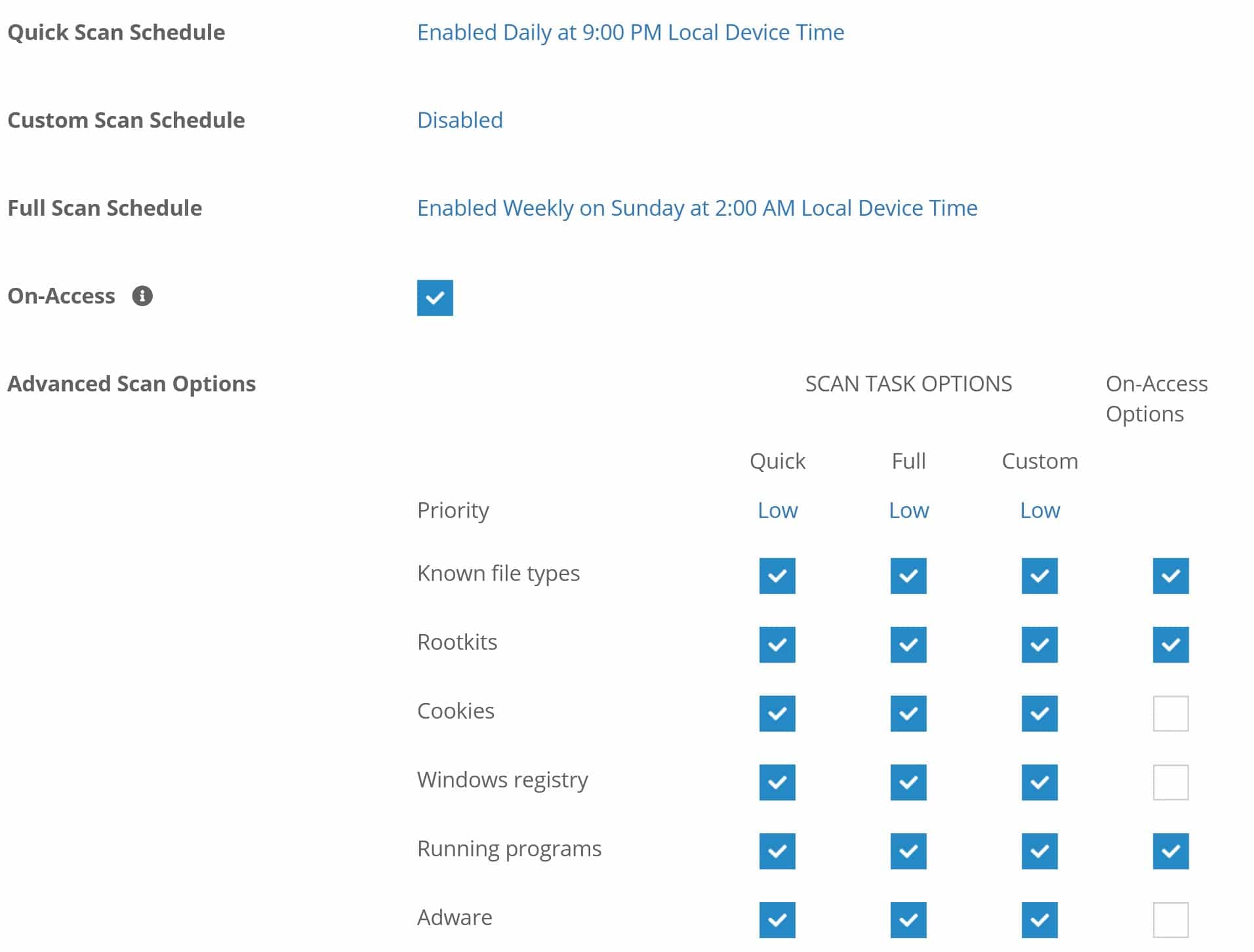Uncheck Cookies for Full scan
This screenshot has height=952, width=1254.
point(908,713)
